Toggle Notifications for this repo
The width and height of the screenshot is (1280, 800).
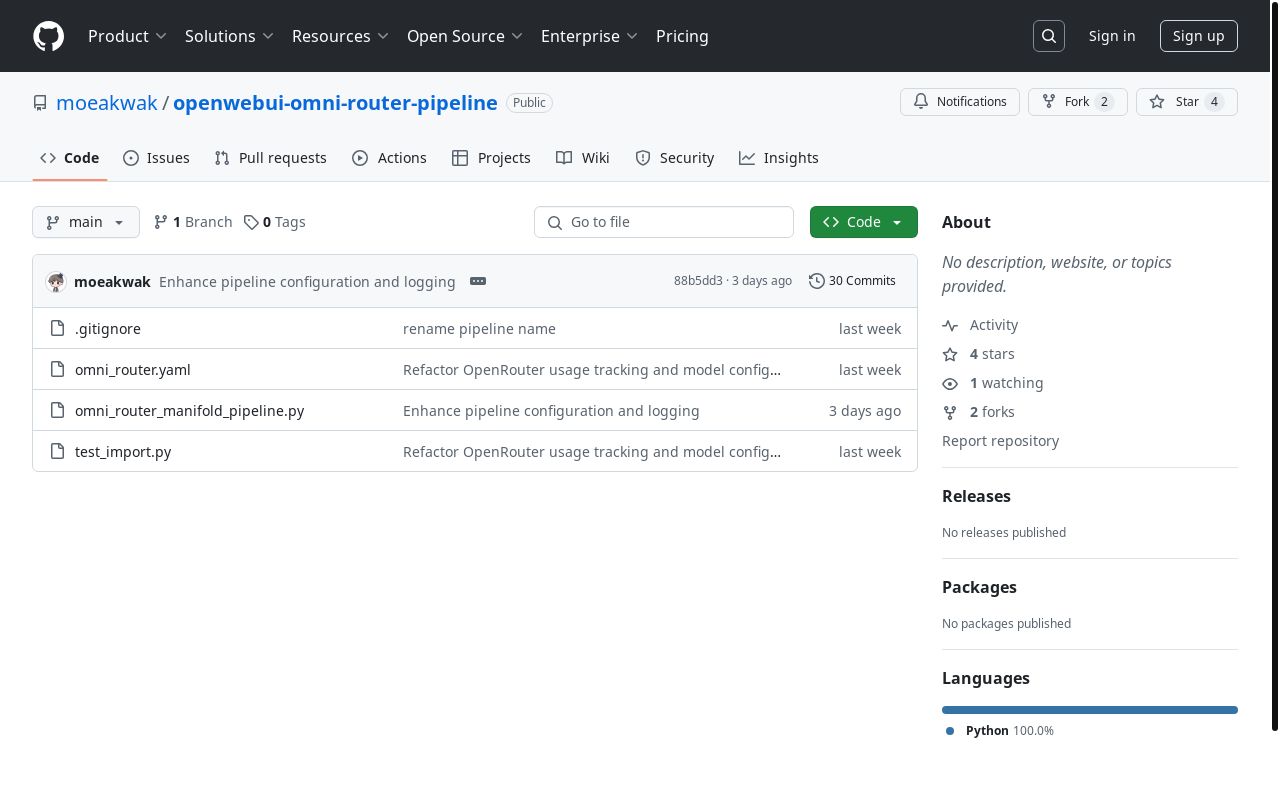(x=960, y=102)
